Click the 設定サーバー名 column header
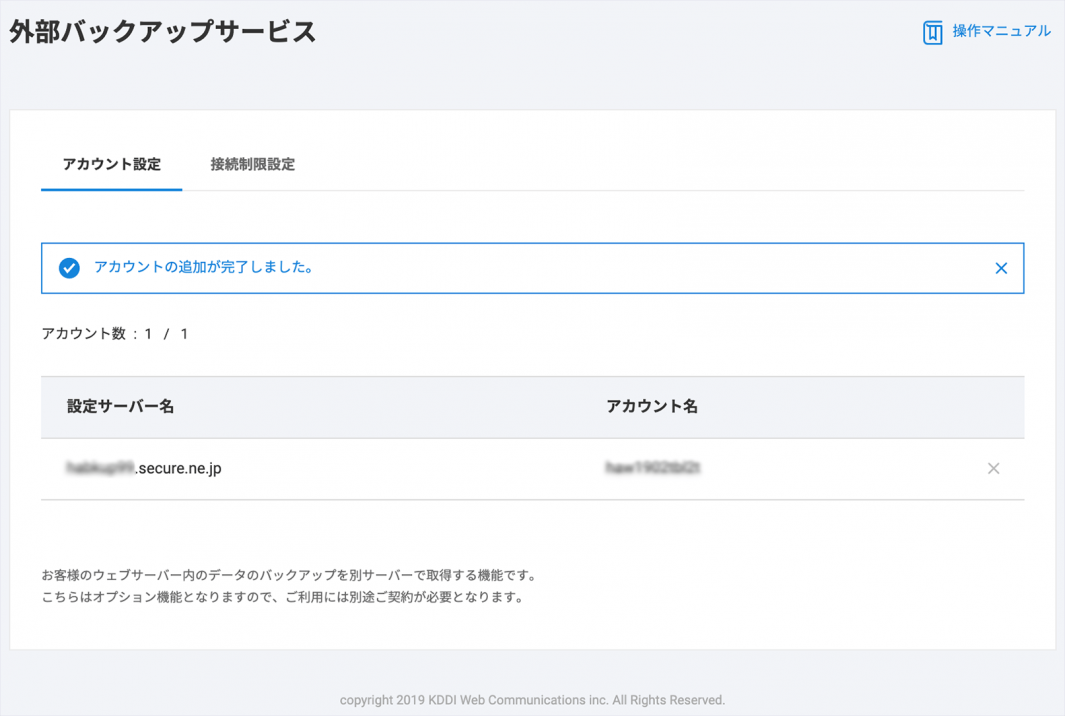This screenshot has height=716, width=1065. [x=121, y=406]
